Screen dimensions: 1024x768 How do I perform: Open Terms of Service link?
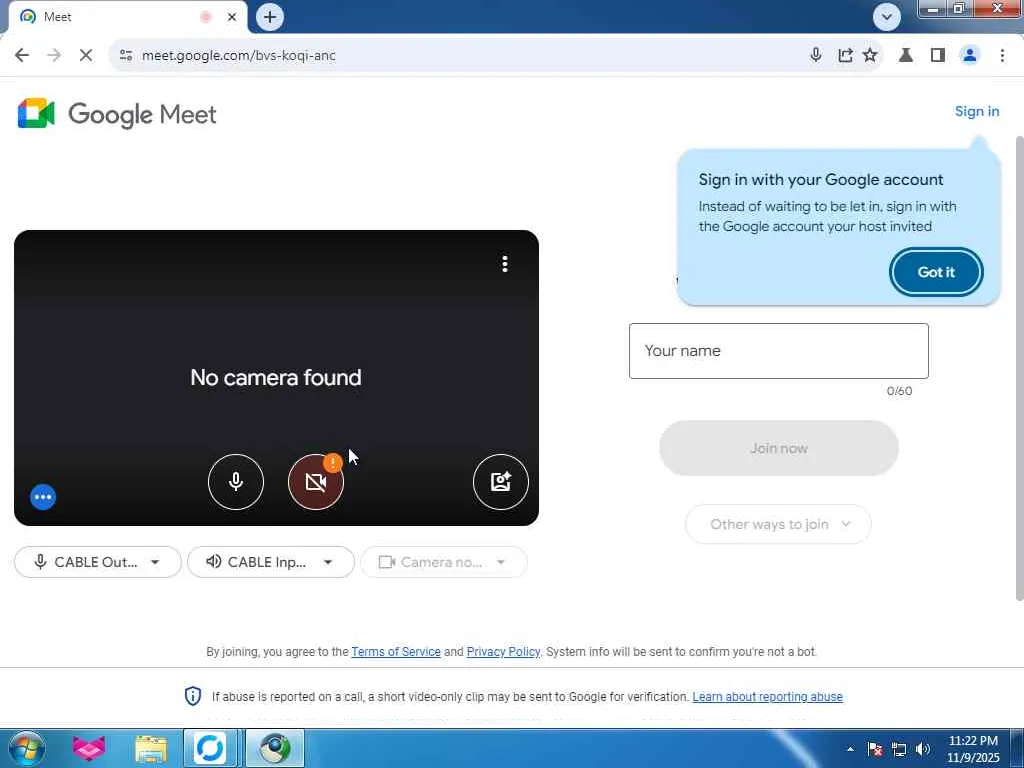(396, 652)
